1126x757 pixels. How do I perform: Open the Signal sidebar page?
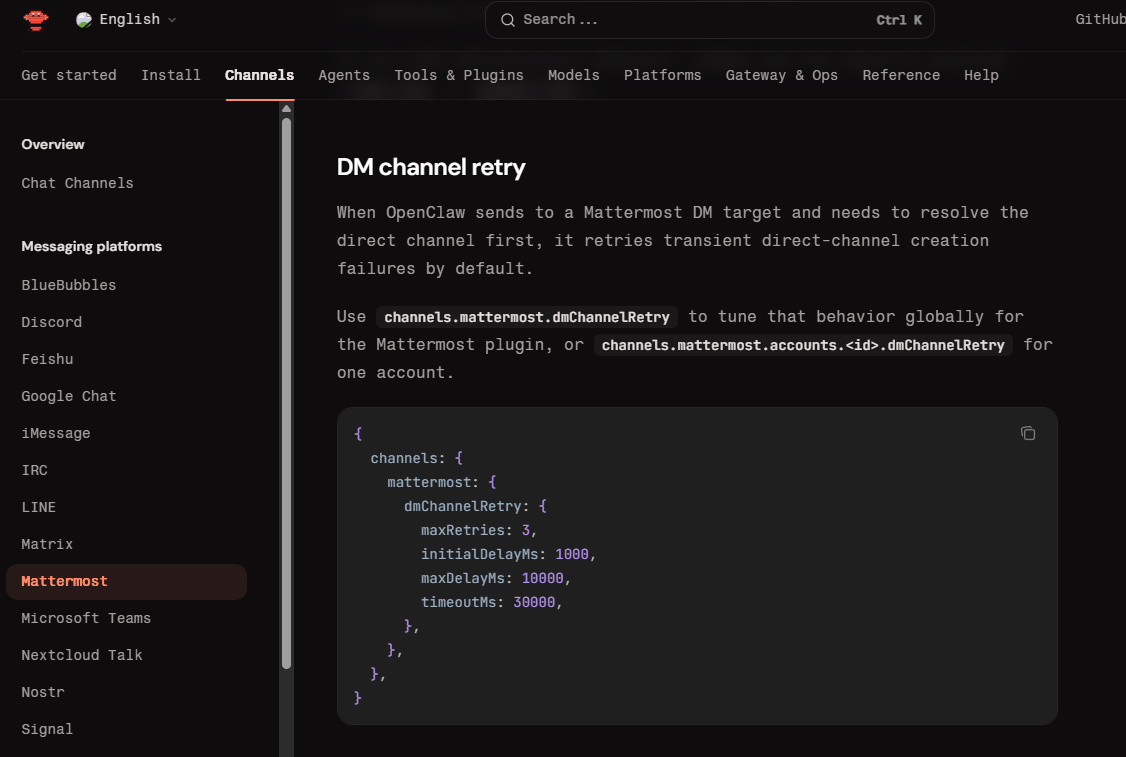tap(47, 730)
